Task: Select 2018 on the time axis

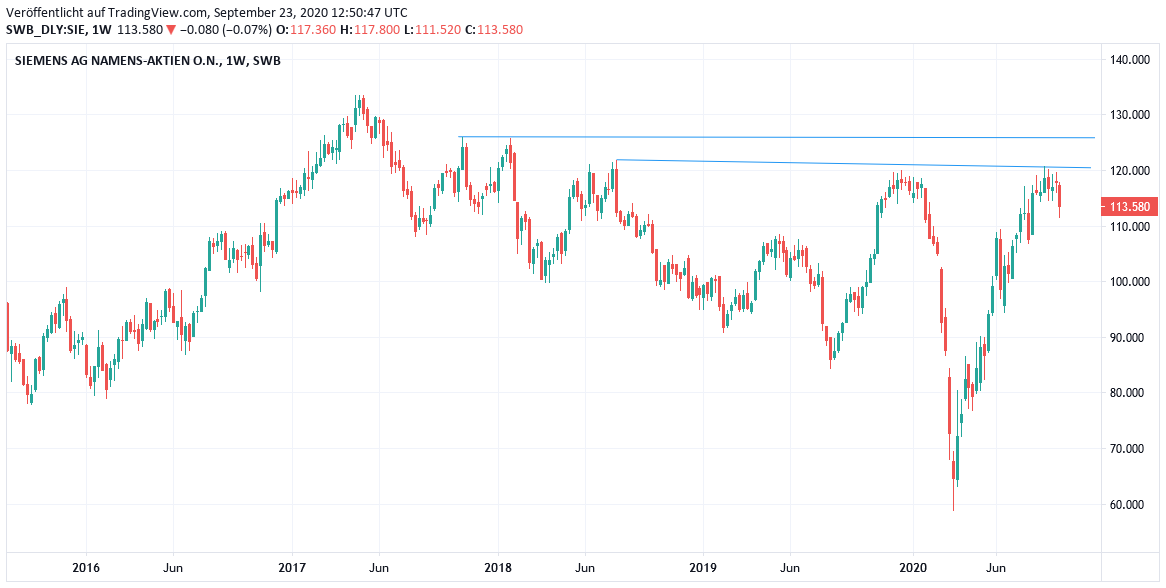Action: point(498,568)
